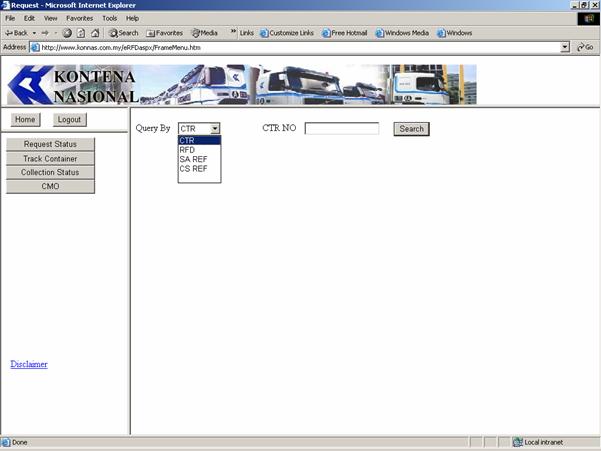The width and height of the screenshot is (601, 451).
Task: Click the Kontena Nasional logo banner
Action: pos(242,84)
